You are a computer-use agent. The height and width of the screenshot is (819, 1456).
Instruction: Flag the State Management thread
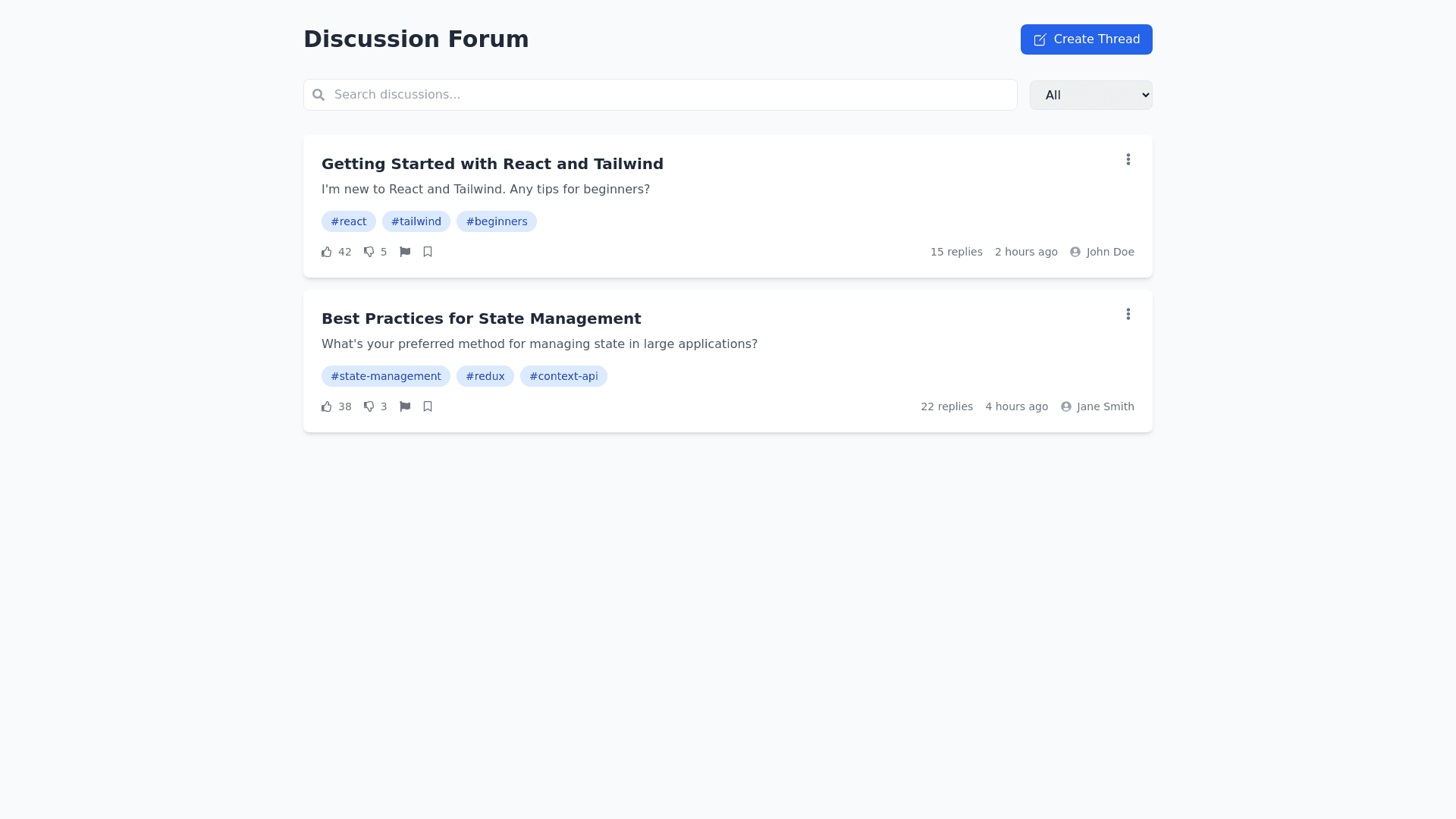pos(405,406)
